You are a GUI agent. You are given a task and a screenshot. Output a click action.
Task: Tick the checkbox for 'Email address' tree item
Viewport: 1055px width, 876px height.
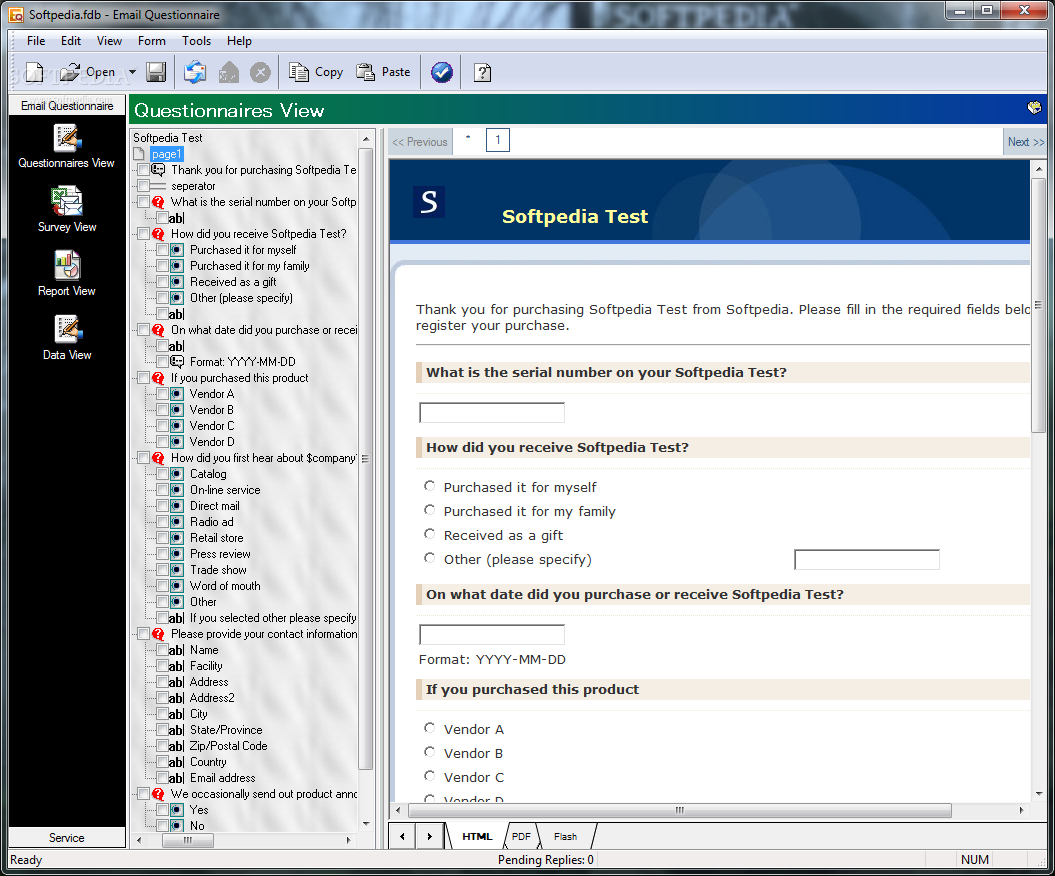(162, 778)
